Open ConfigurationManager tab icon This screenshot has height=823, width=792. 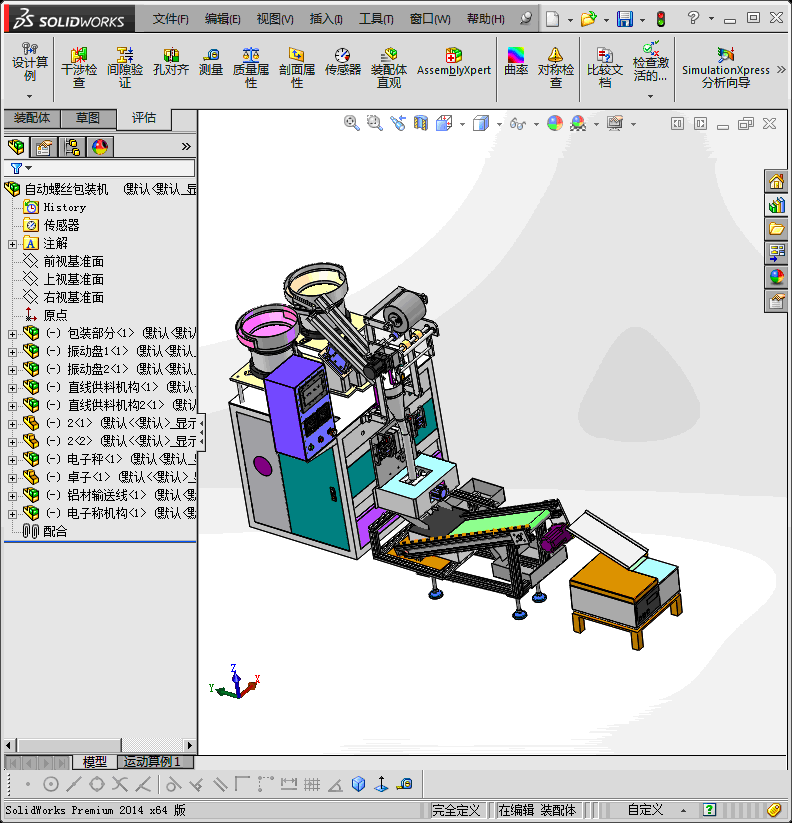tap(72, 147)
